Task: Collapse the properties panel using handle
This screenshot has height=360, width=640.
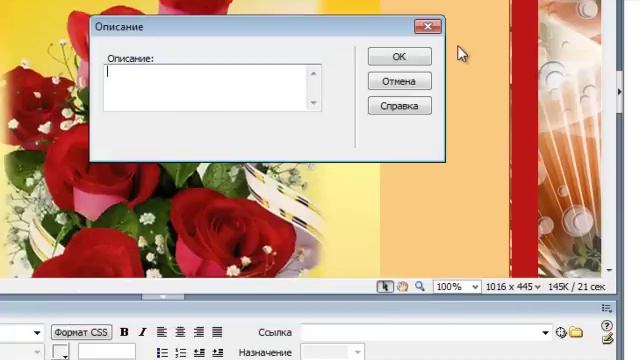Action: pos(163,297)
